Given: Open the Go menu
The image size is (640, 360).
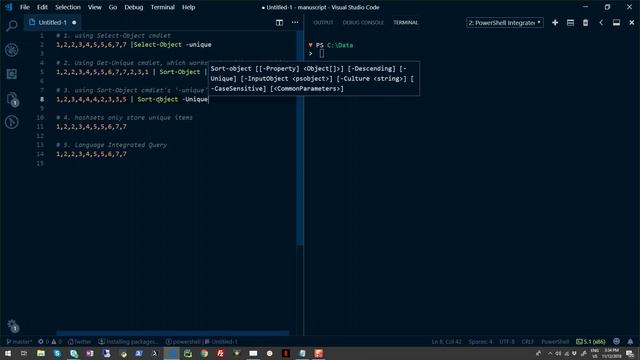Looking at the screenshot, I should click(113, 7).
